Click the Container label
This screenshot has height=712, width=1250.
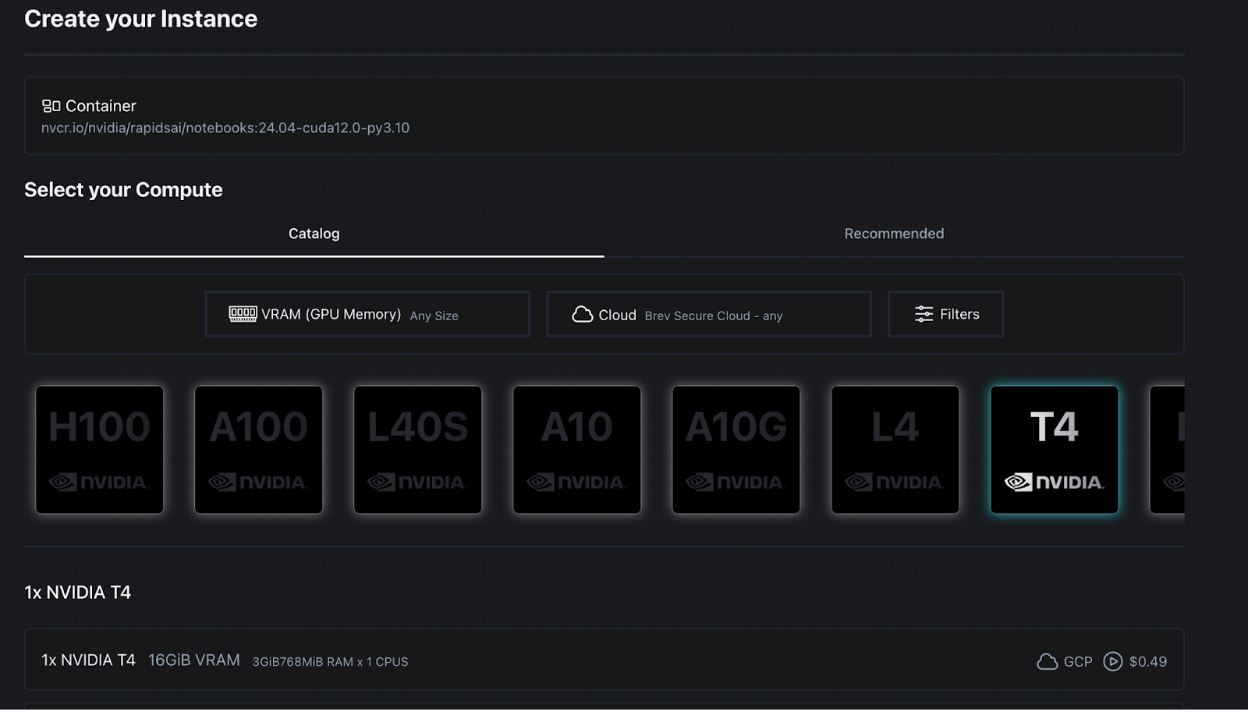[101, 106]
